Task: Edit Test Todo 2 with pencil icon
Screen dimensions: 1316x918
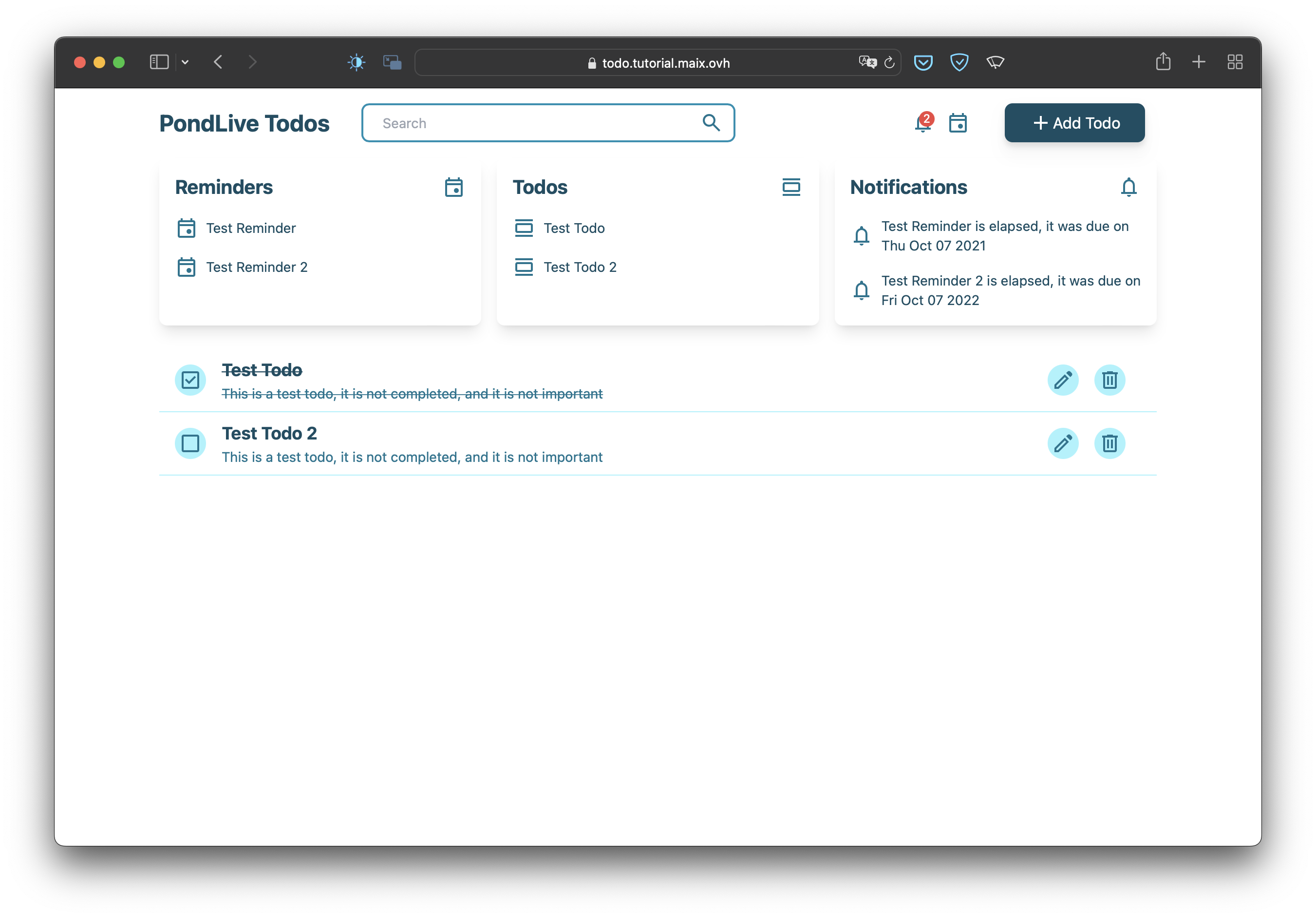Action: click(x=1063, y=443)
